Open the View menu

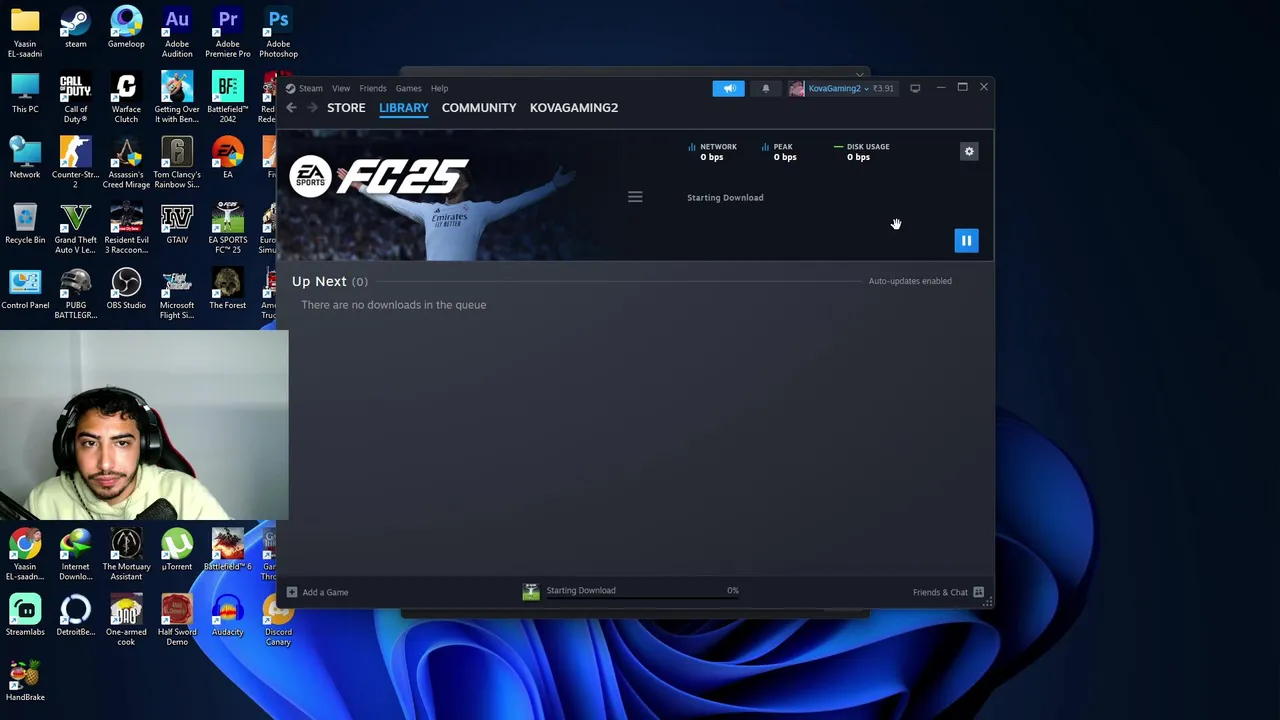click(x=341, y=88)
